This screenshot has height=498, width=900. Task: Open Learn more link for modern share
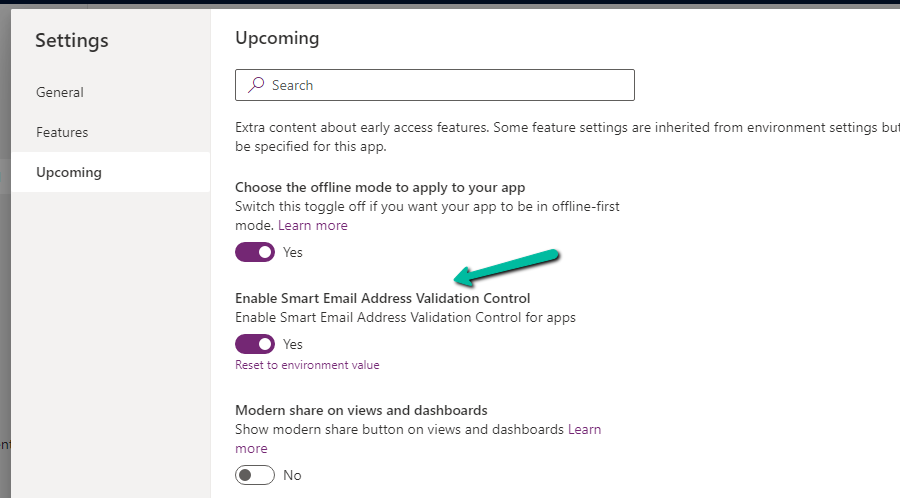coord(584,430)
